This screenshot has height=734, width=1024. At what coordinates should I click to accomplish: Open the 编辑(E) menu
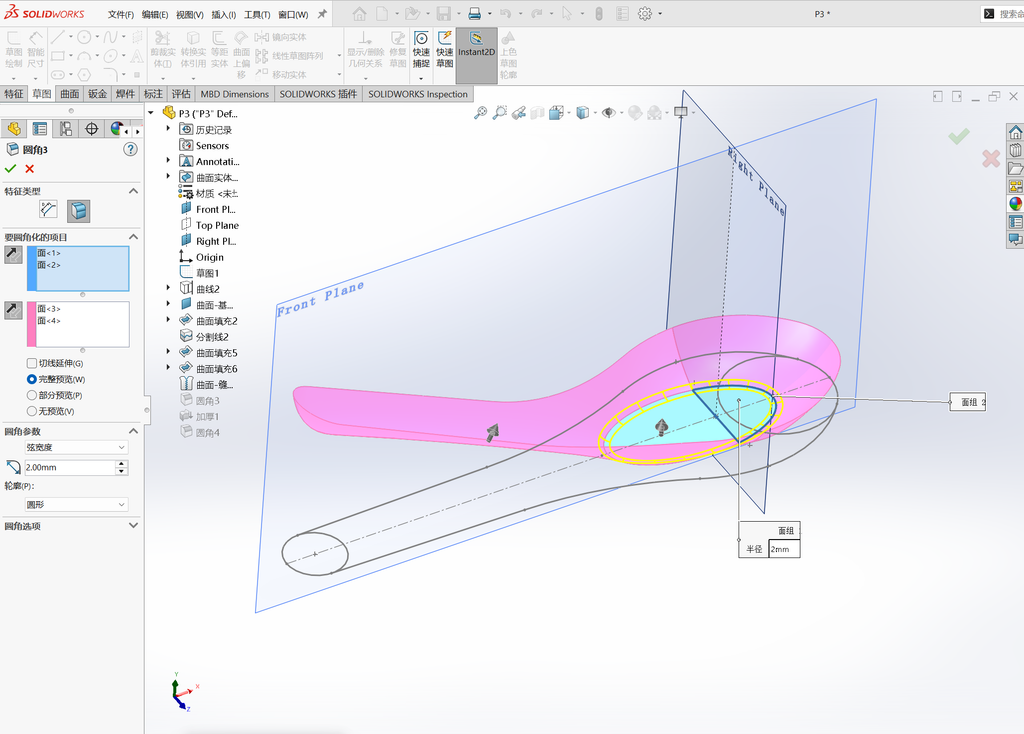pyautogui.click(x=155, y=14)
